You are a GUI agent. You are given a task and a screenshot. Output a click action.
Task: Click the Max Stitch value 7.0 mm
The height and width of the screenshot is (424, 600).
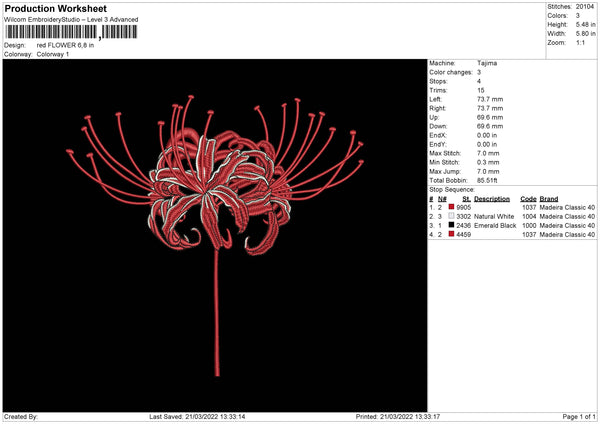[x=488, y=153]
